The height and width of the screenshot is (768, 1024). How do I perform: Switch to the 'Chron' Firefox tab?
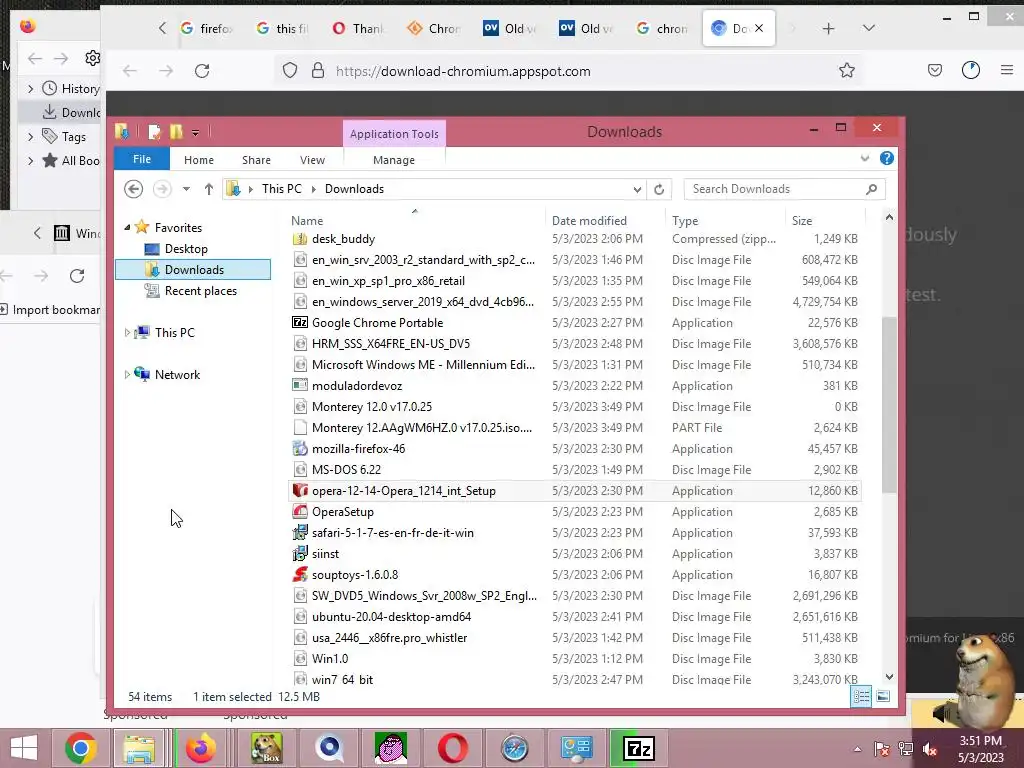[x=434, y=29]
